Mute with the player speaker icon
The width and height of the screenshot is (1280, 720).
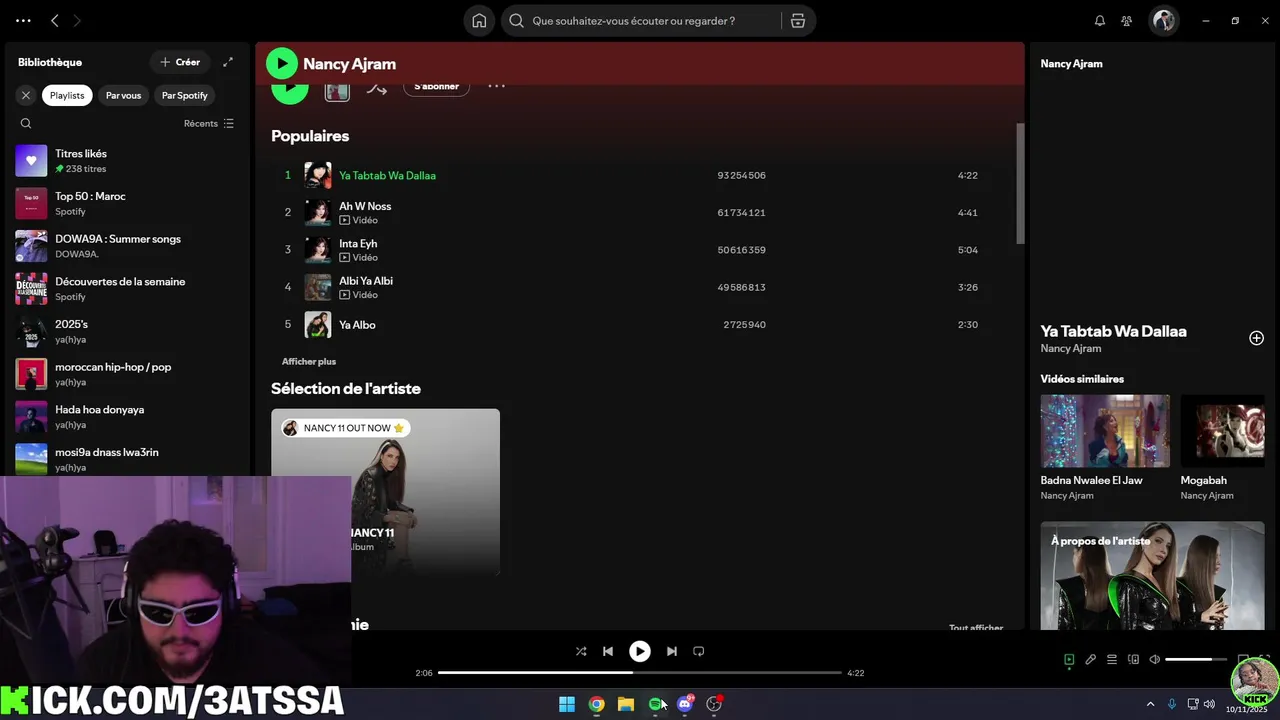click(x=1155, y=660)
